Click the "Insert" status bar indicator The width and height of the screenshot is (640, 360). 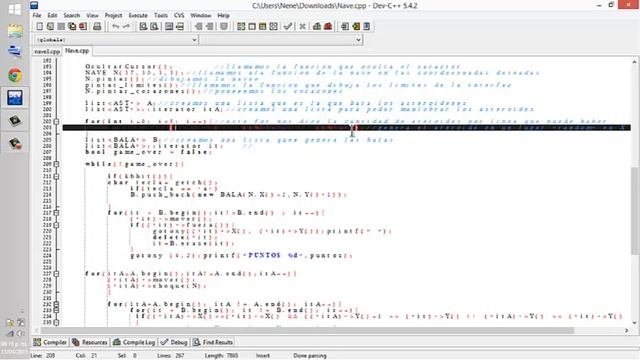(262, 356)
